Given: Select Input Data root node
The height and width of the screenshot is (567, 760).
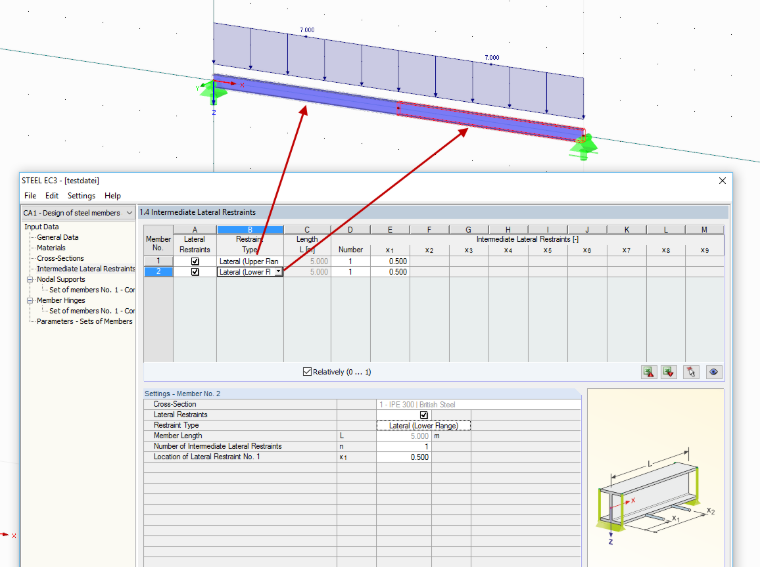Looking at the screenshot, I should coord(42,227).
